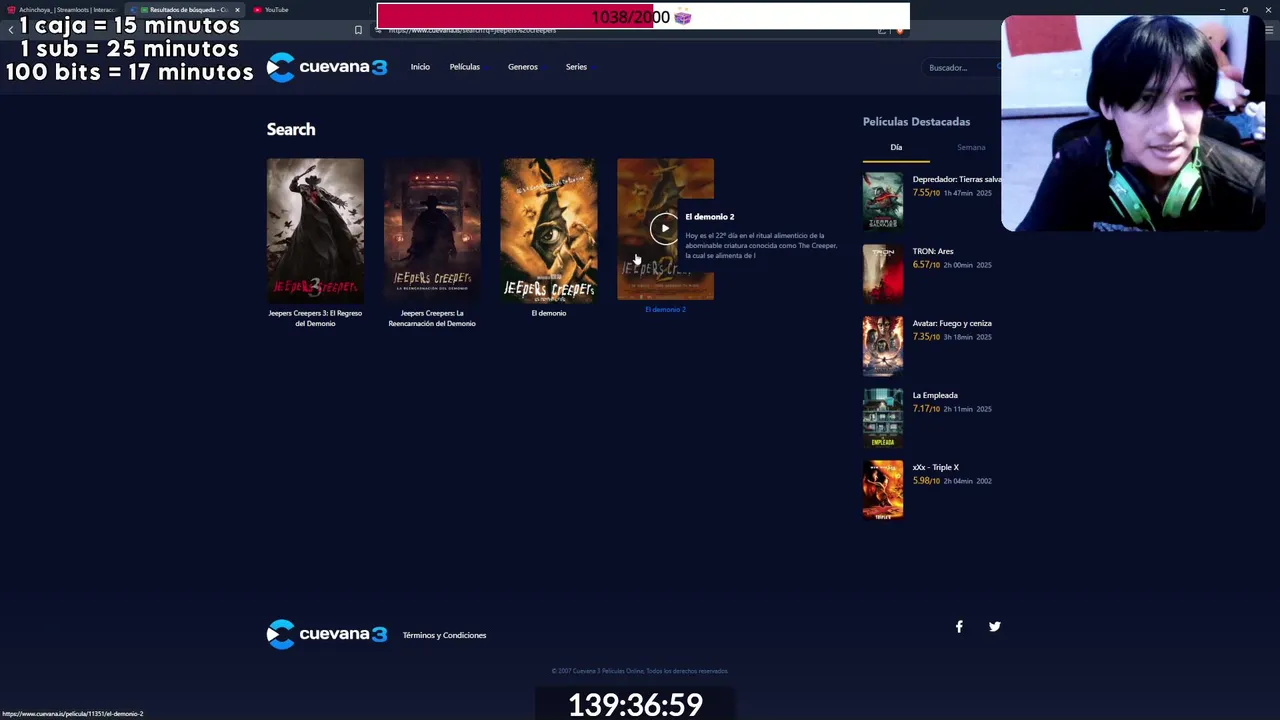The height and width of the screenshot is (720, 1280).
Task: Select the Día tab in Películas Destacadas
Action: [896, 148]
